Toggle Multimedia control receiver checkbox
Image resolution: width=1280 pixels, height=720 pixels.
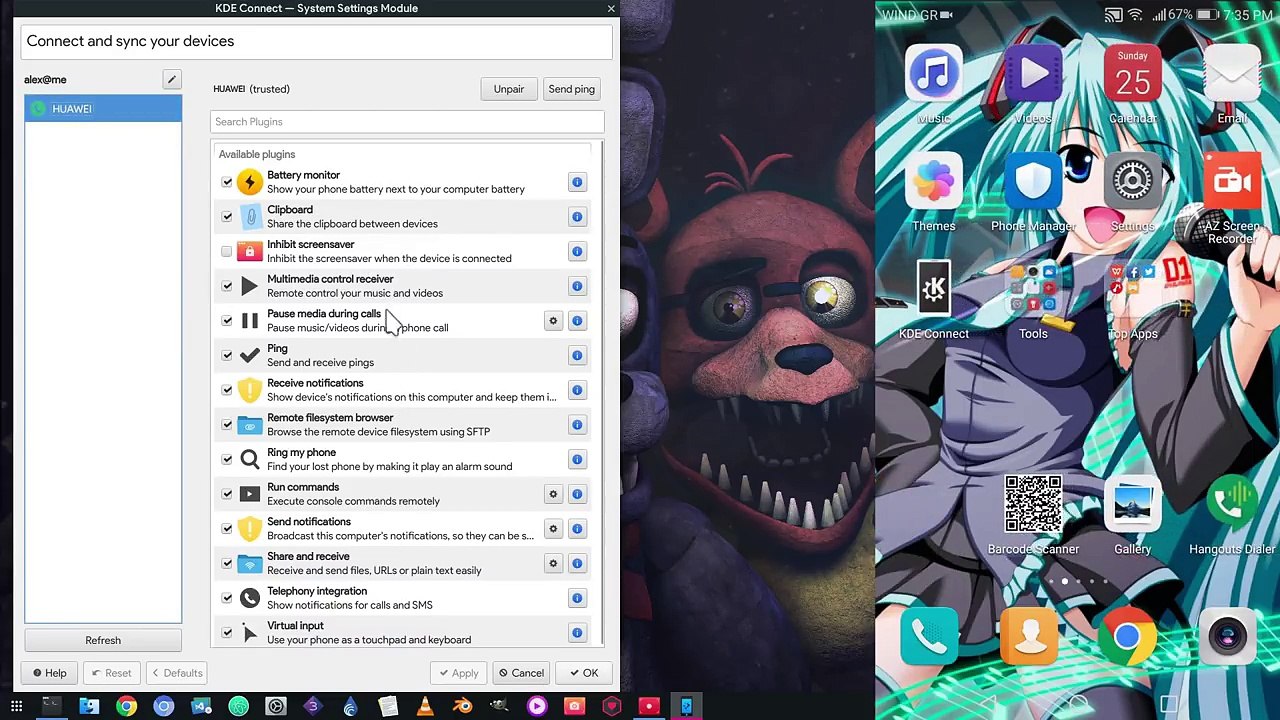[x=227, y=286]
